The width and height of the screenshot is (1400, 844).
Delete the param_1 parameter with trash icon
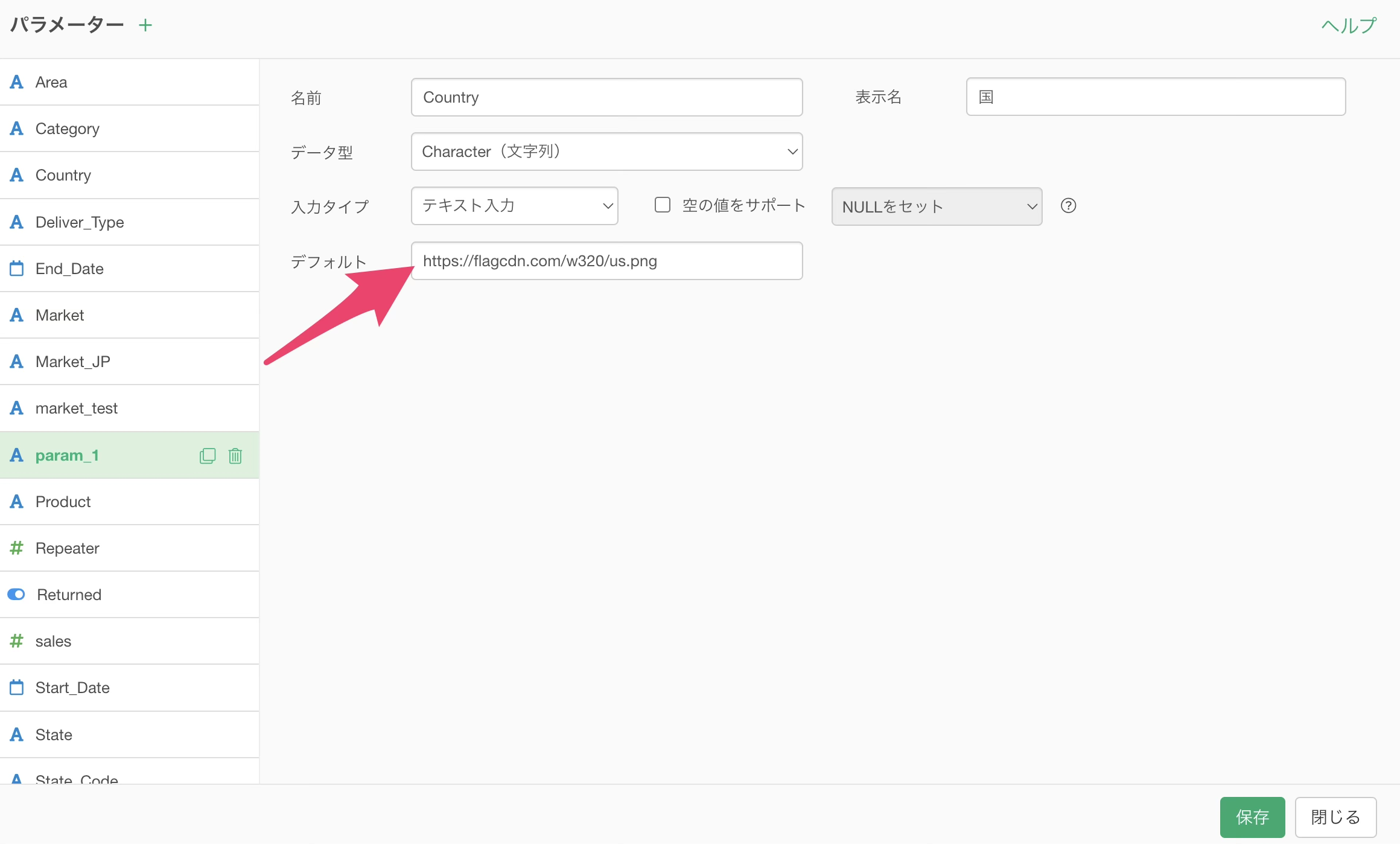click(235, 456)
